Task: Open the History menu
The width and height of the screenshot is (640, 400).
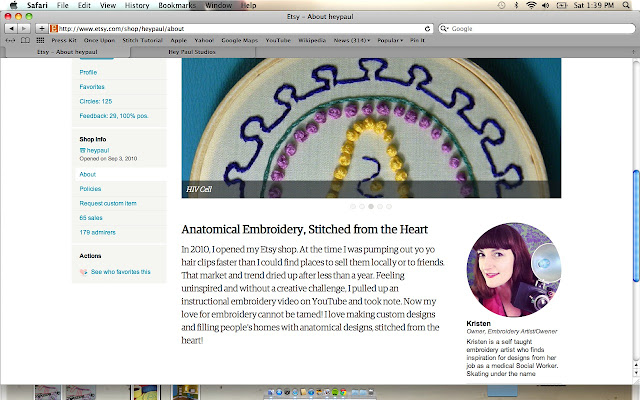Action: click(137, 5)
